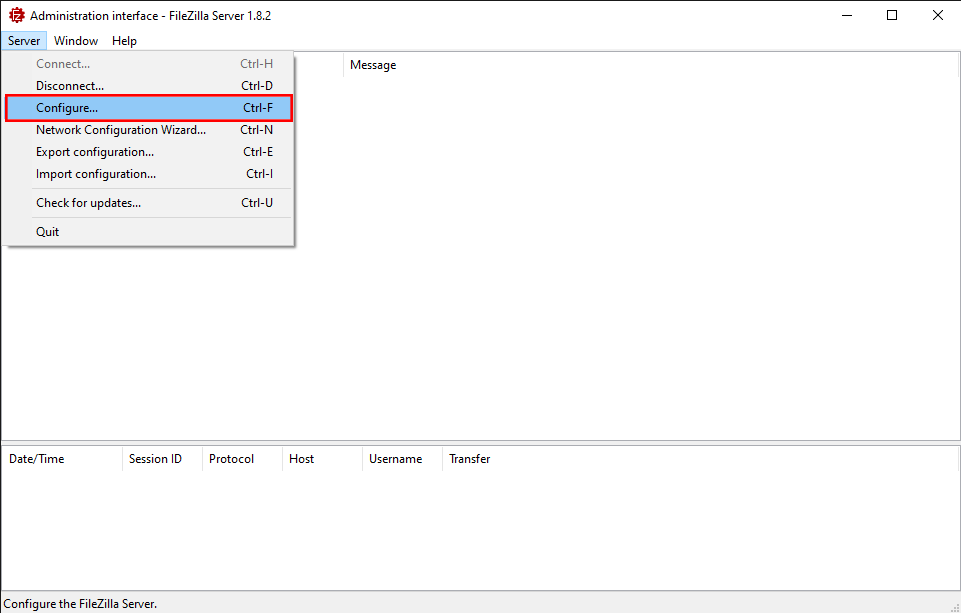Select Check for updates... entry
Image resolution: width=961 pixels, height=613 pixels.
tap(149, 203)
